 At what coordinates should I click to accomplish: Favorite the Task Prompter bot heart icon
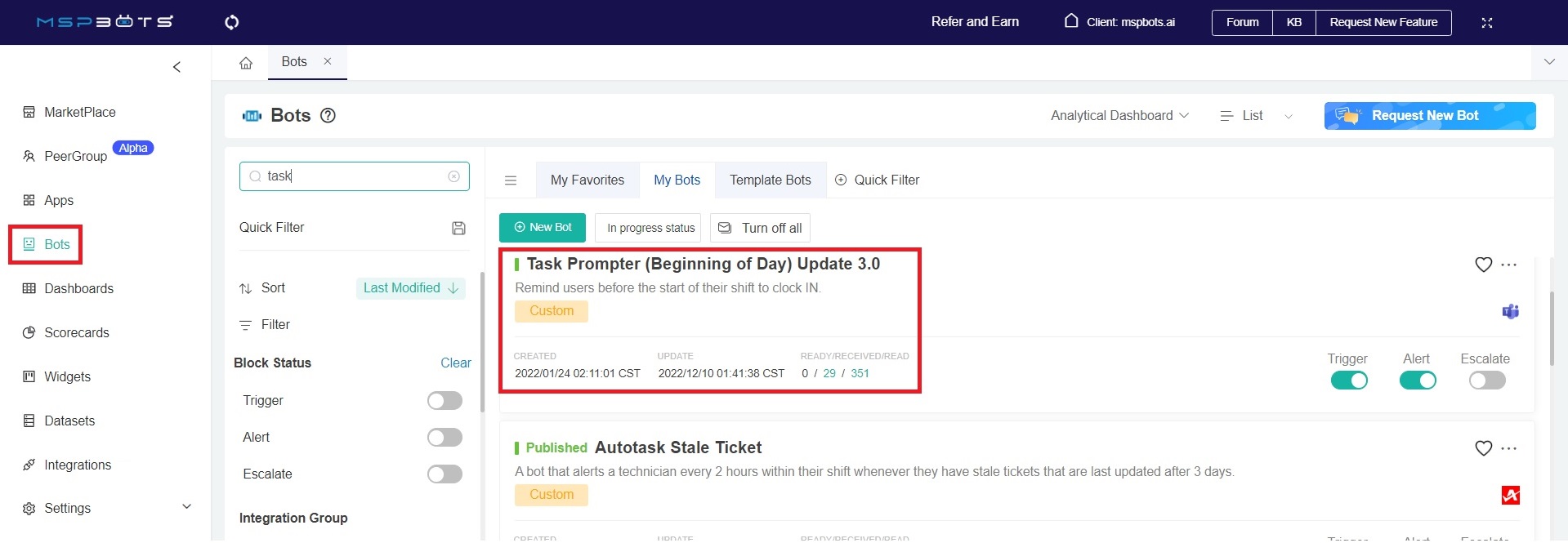(x=1484, y=265)
